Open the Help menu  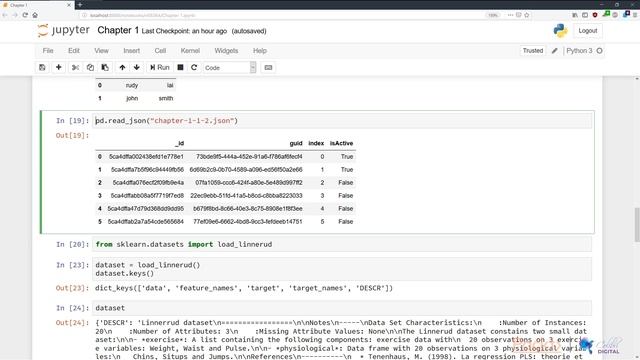260,51
